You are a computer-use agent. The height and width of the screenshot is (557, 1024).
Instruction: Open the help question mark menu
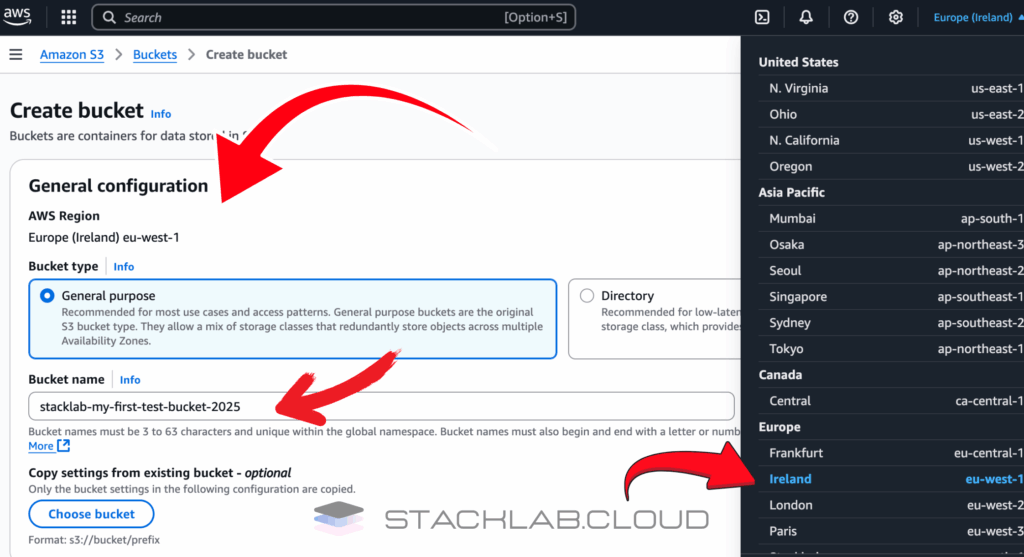point(850,18)
